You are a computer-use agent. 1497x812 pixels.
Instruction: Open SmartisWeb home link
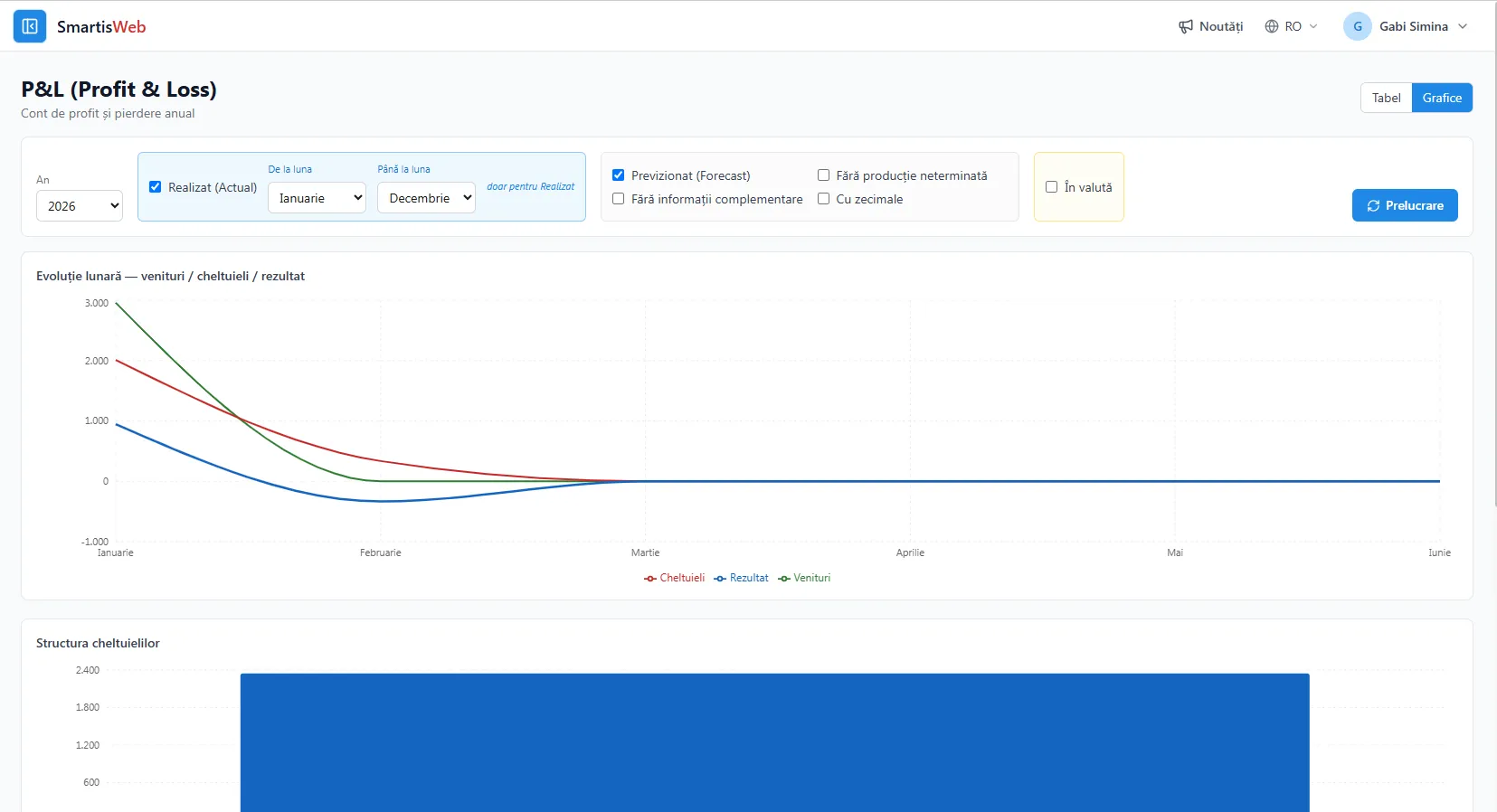tap(101, 27)
